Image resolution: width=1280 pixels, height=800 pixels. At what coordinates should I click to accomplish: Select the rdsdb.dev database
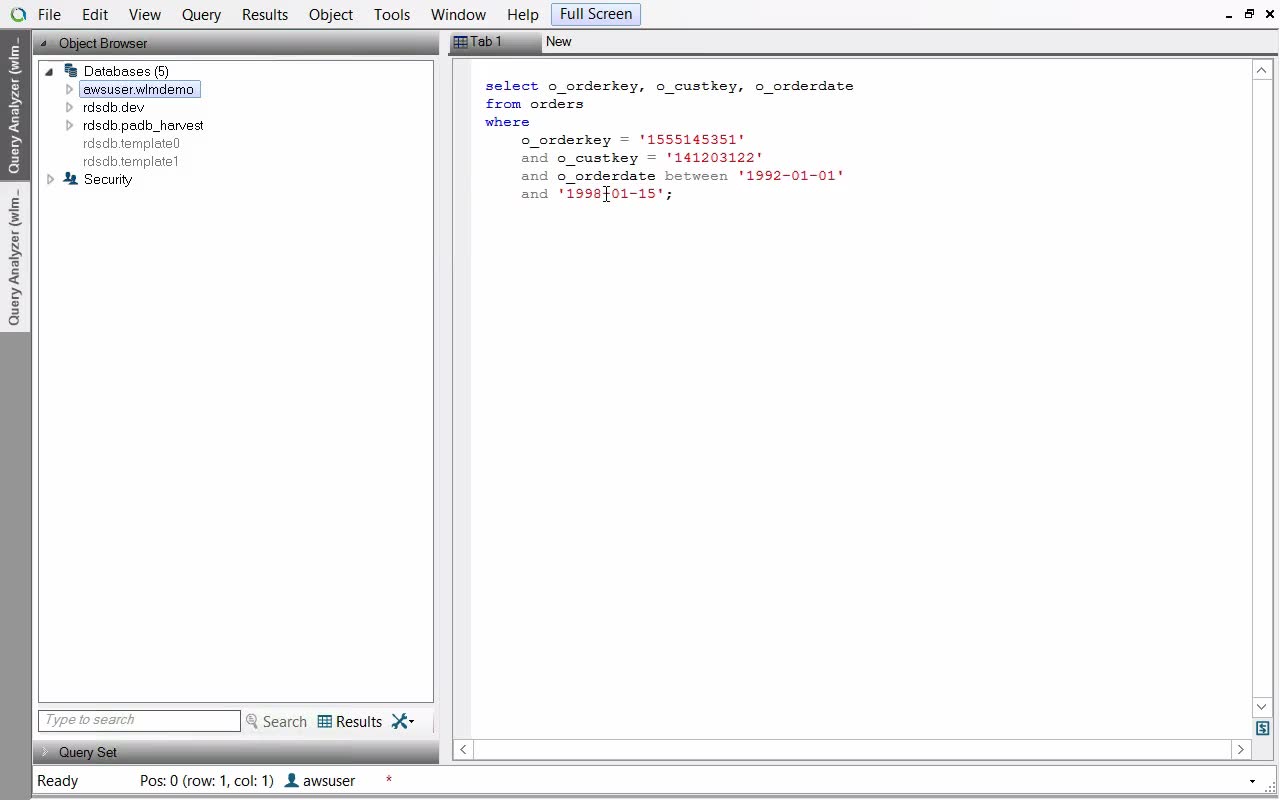(x=113, y=108)
